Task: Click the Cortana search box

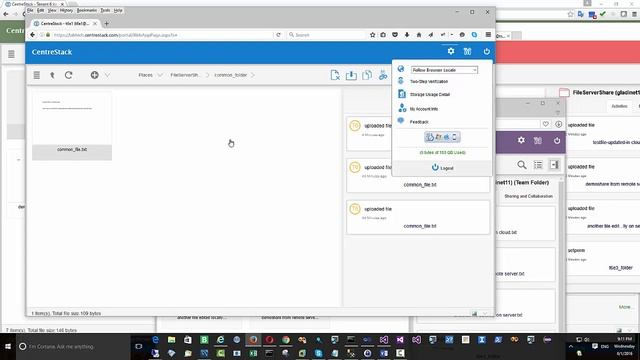Action: (73, 347)
